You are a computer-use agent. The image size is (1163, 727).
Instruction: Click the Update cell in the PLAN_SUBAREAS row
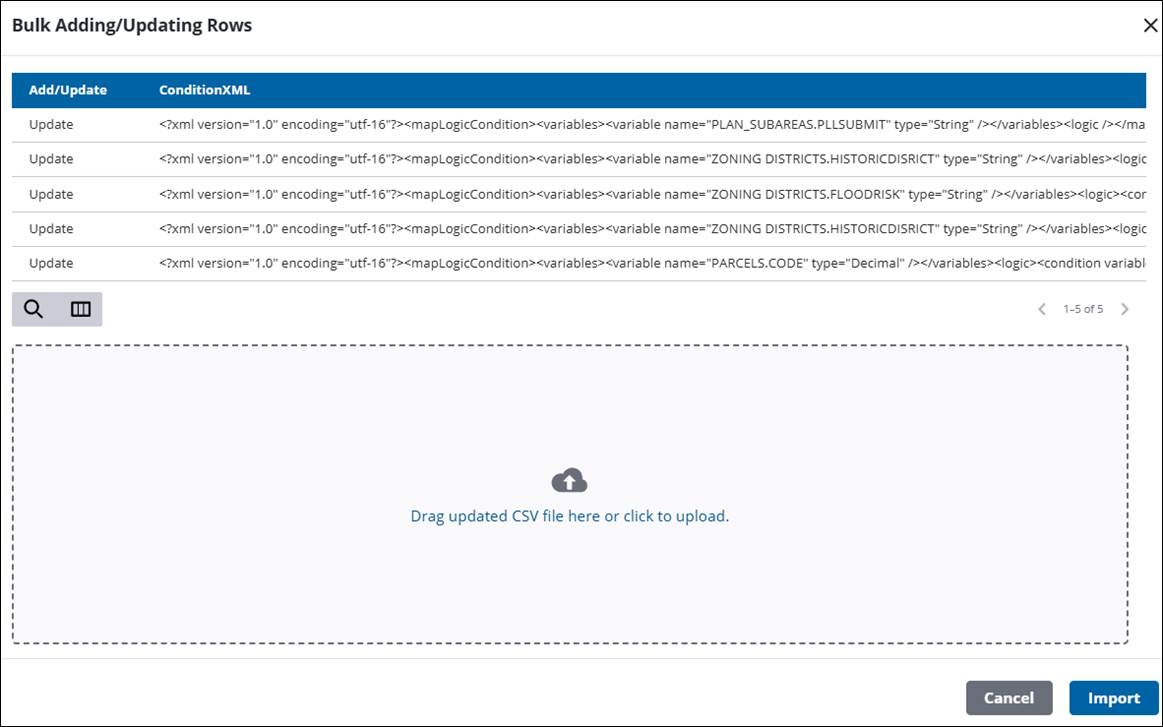pyautogui.click(x=51, y=125)
